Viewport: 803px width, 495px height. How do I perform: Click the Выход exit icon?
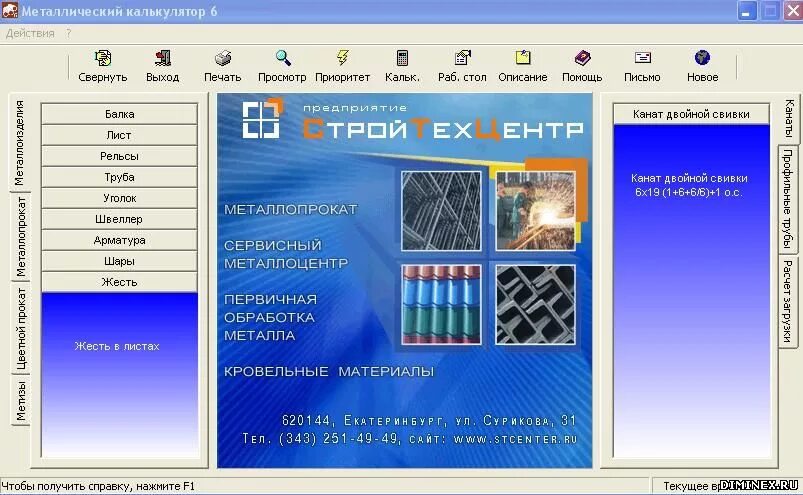(162, 58)
